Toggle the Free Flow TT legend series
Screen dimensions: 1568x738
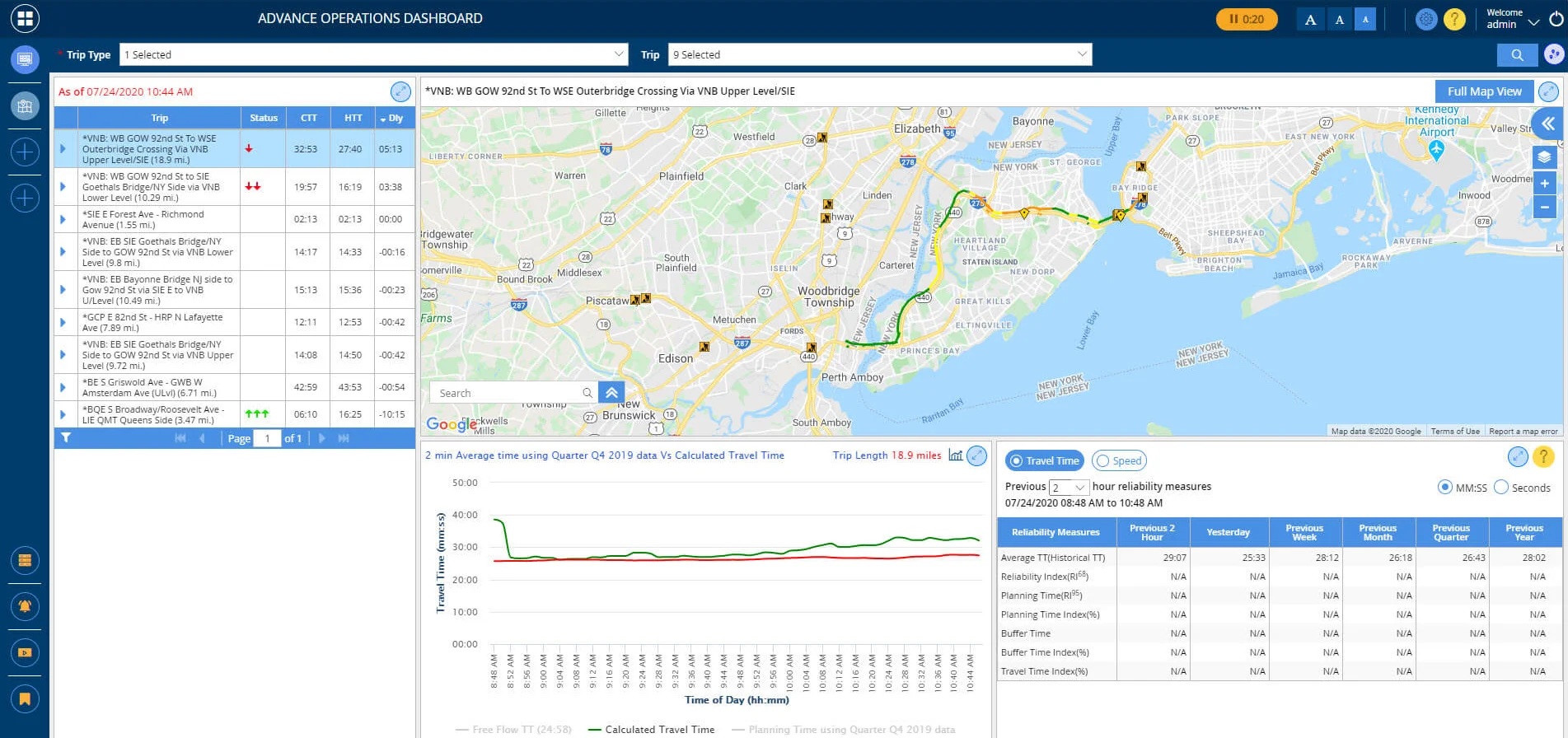coord(513,729)
